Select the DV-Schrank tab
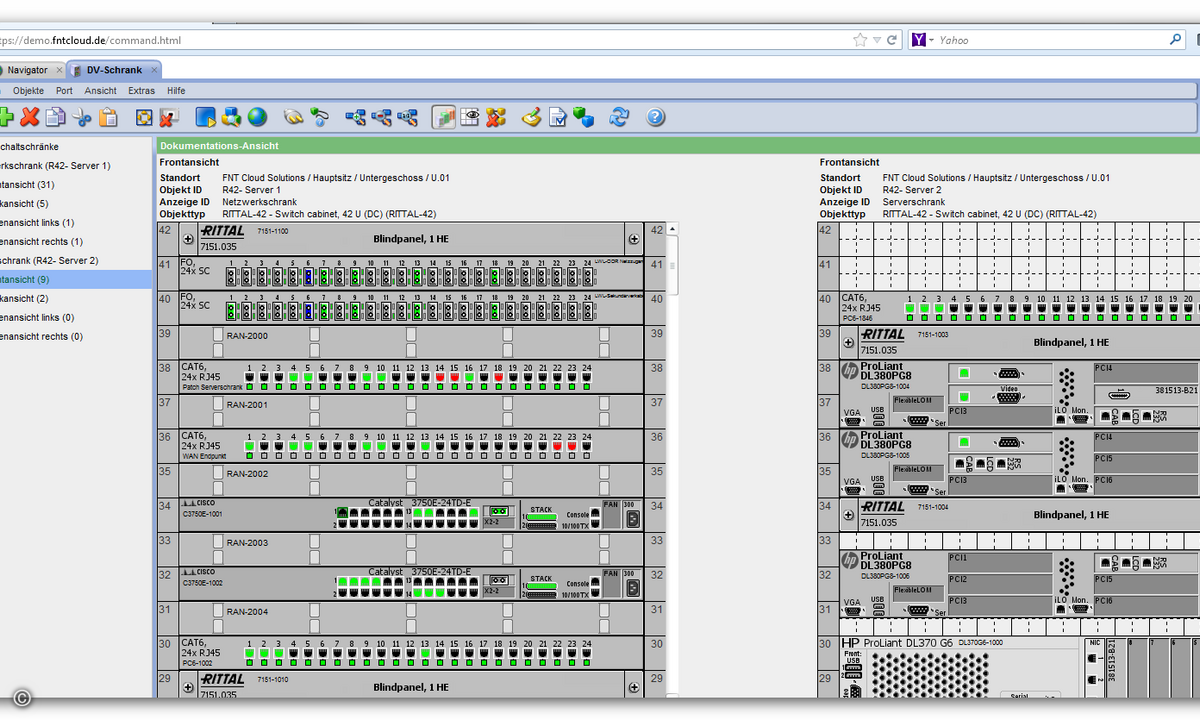Screen dimensions: 1200x720 (x=114, y=70)
